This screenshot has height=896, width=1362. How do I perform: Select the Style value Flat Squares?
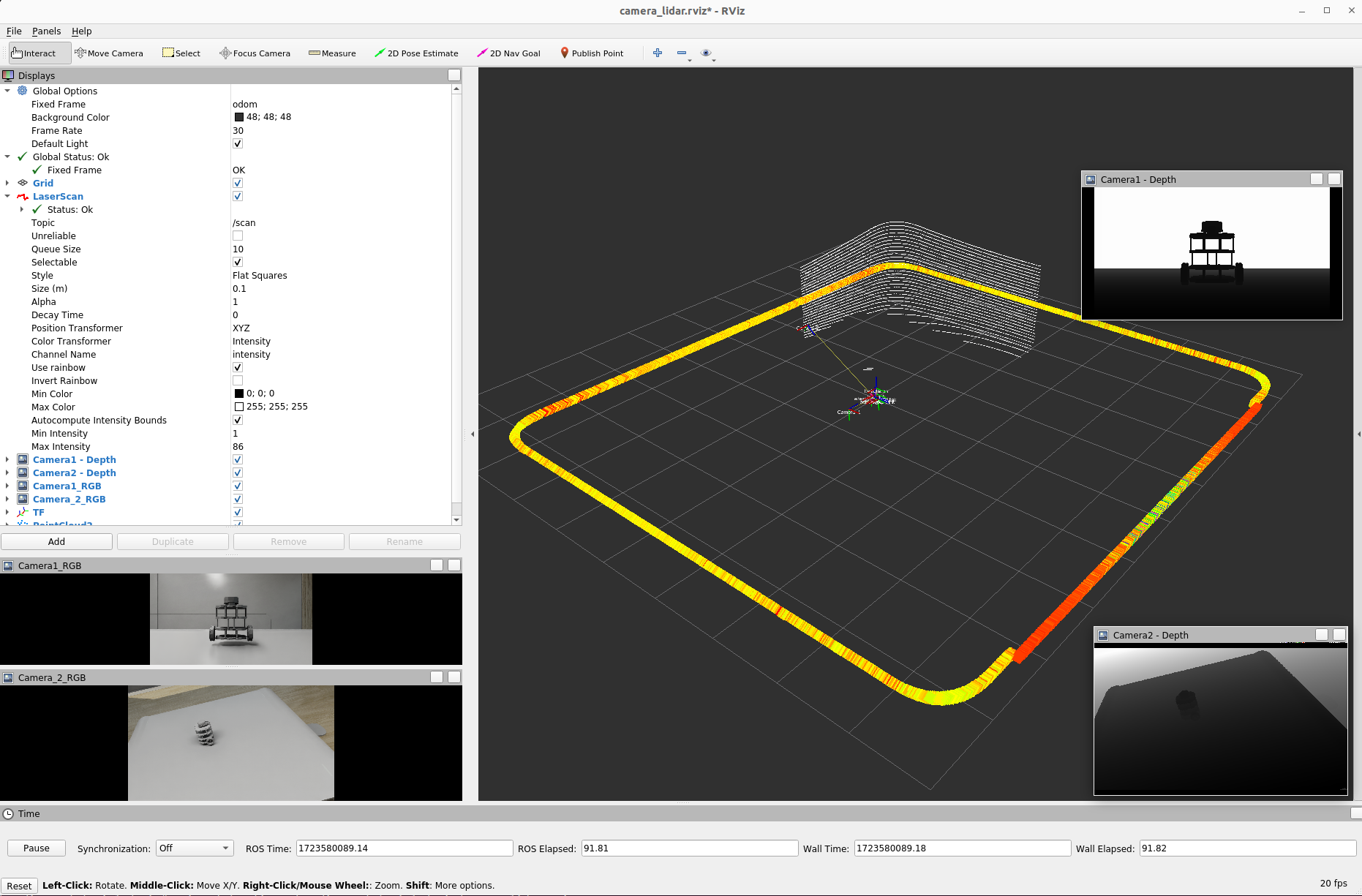point(260,276)
